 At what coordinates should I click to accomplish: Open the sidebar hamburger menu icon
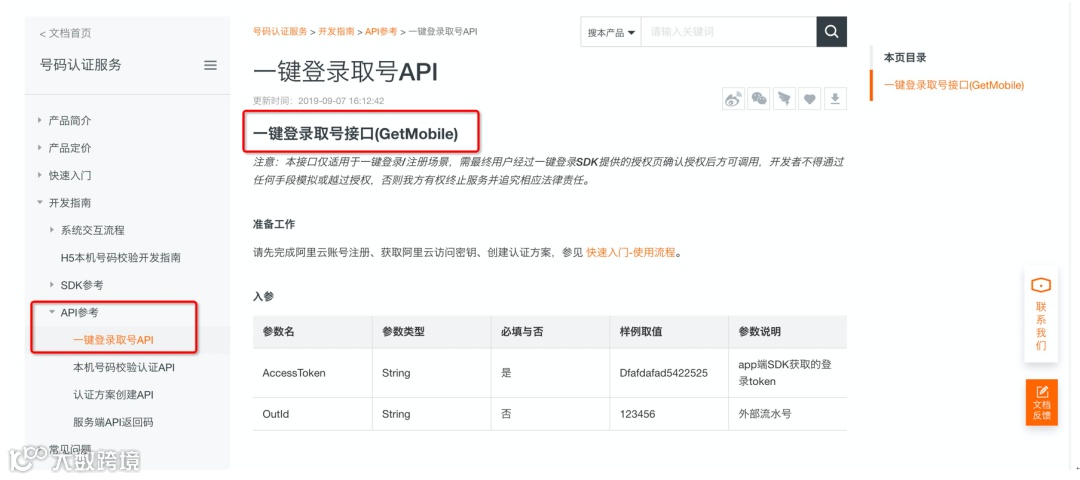click(211, 65)
